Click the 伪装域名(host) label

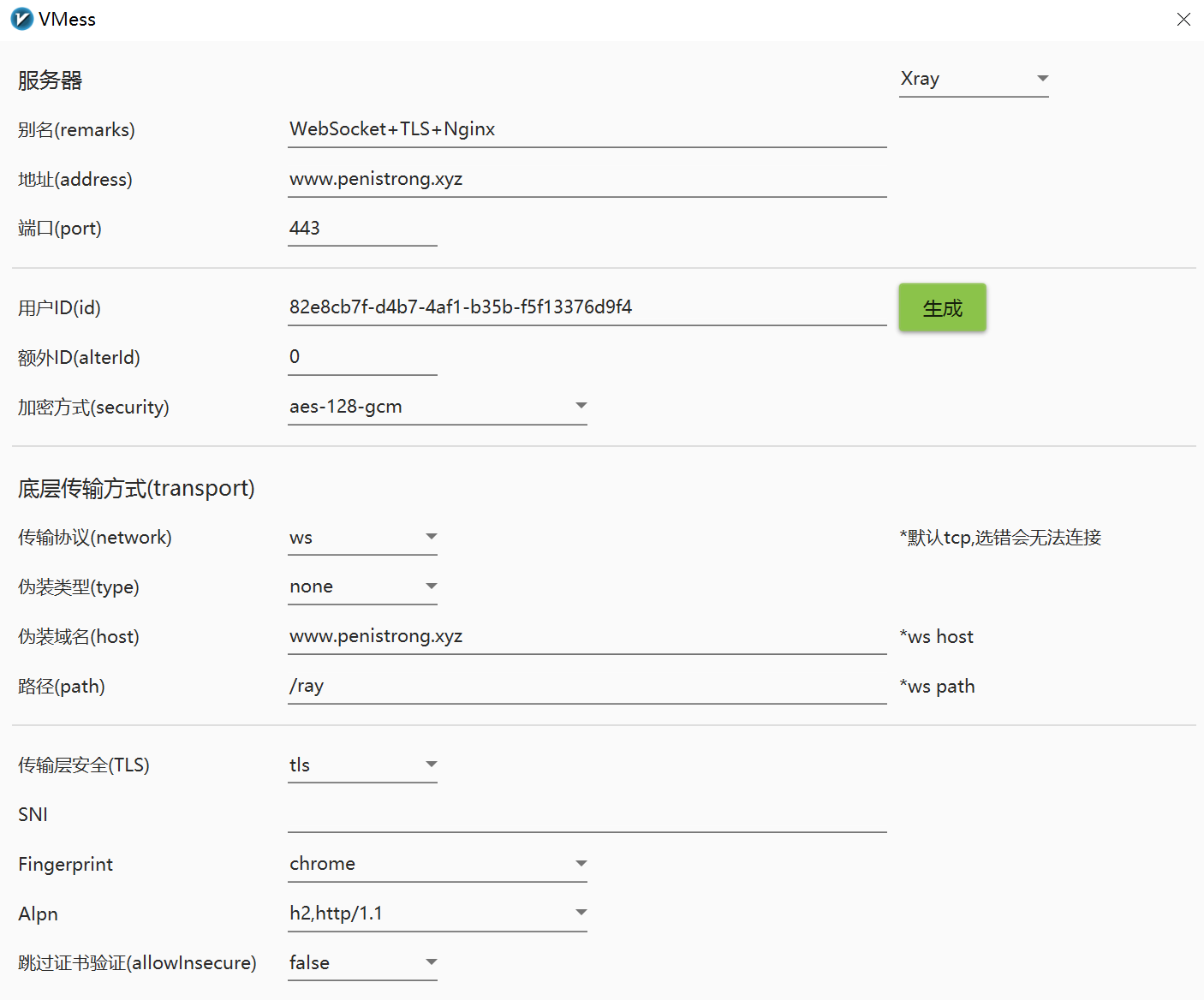pos(79,637)
